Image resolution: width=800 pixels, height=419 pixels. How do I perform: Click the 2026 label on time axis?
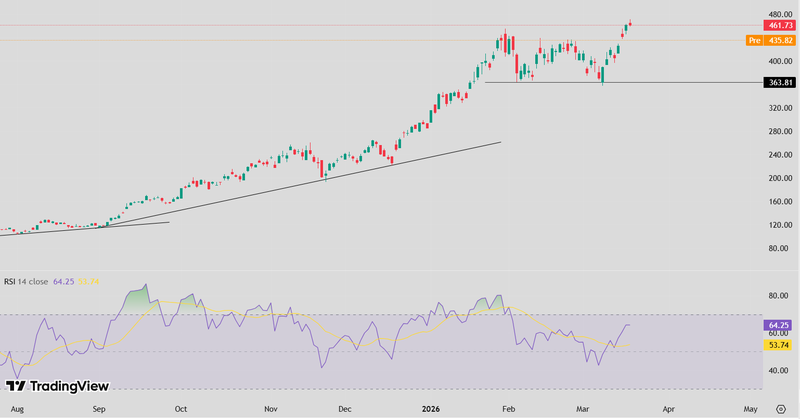[430, 409]
